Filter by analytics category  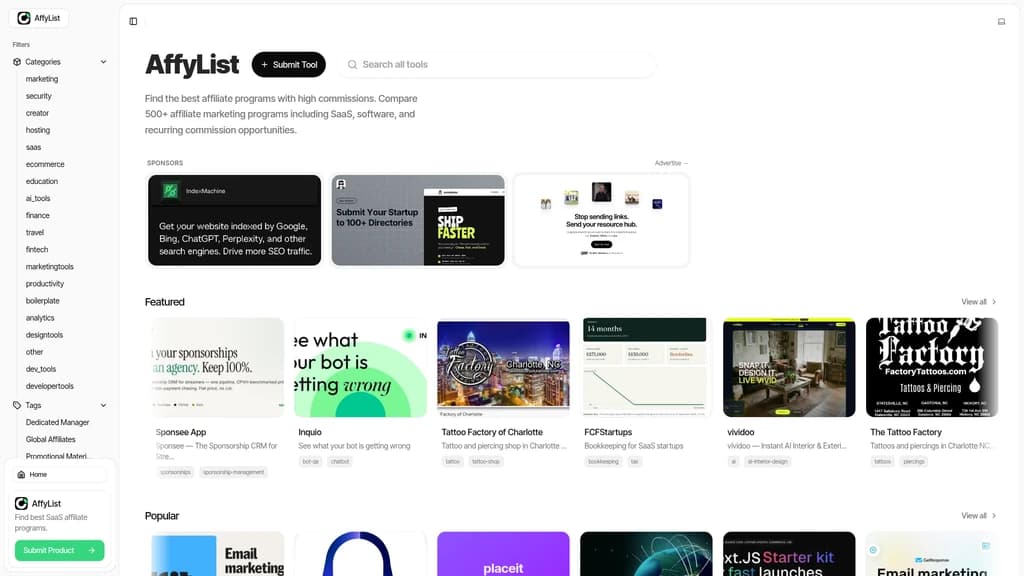(x=40, y=318)
